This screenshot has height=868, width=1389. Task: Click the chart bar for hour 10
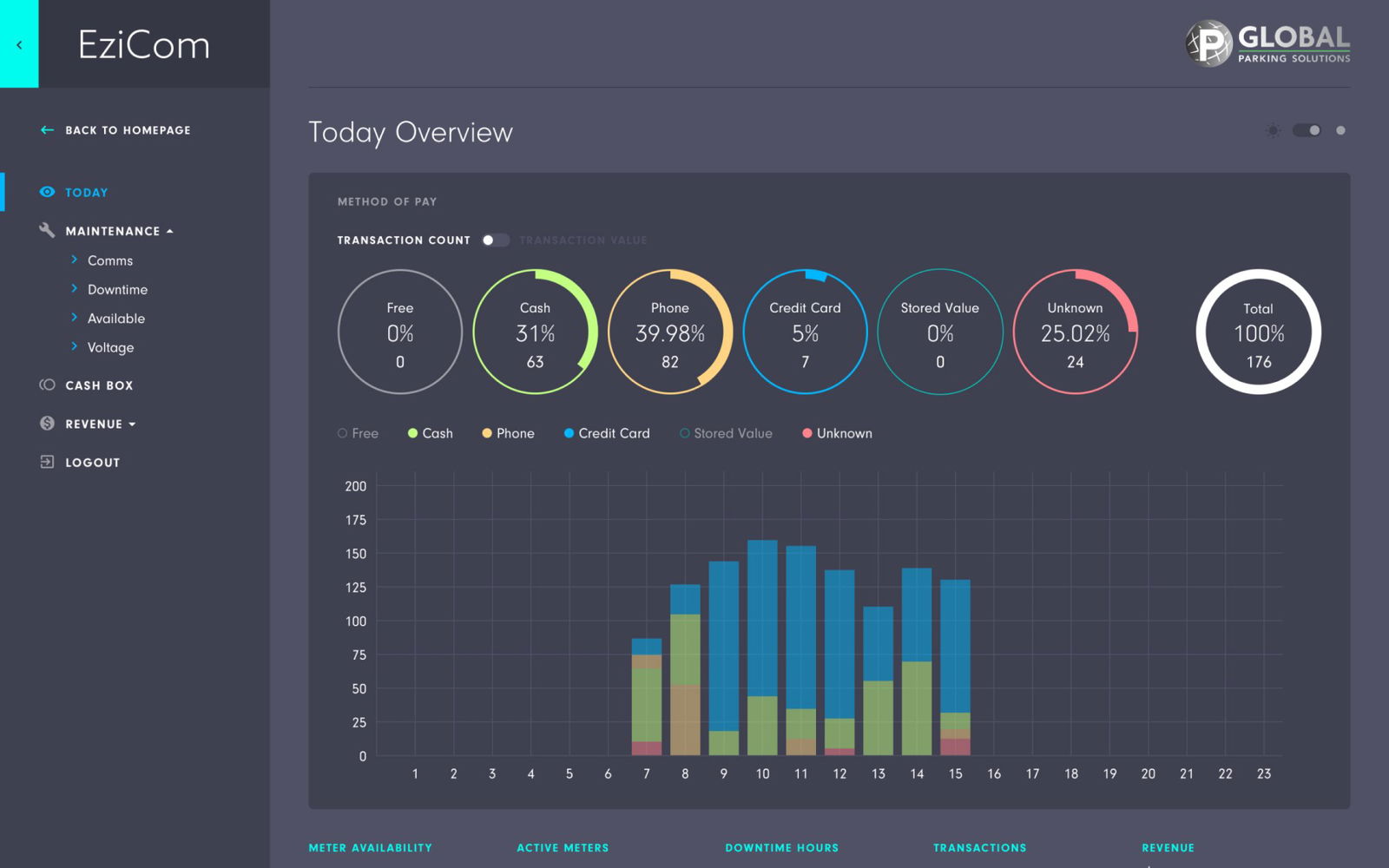762,648
